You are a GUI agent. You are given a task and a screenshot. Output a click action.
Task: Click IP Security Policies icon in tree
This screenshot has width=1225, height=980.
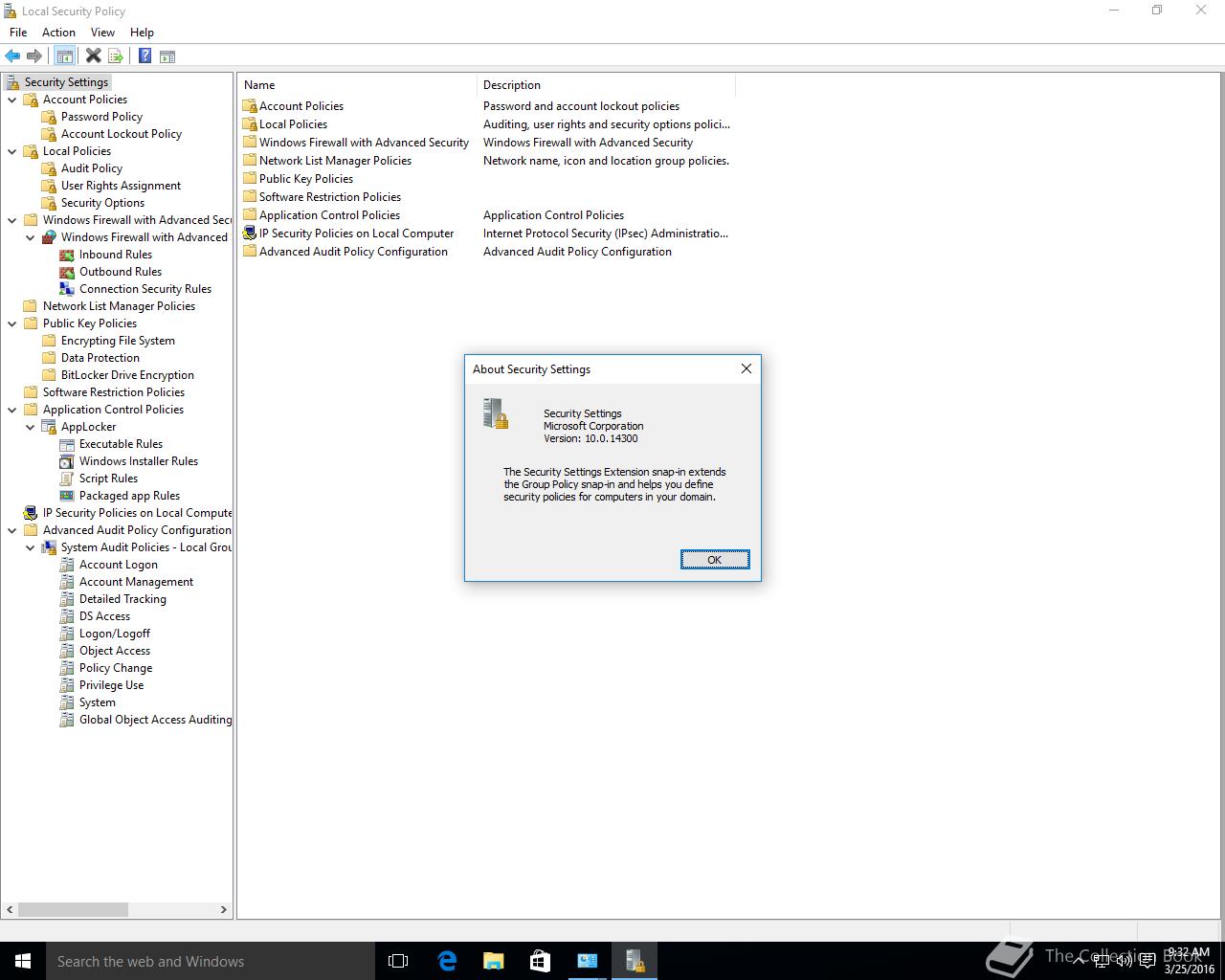[x=31, y=513]
